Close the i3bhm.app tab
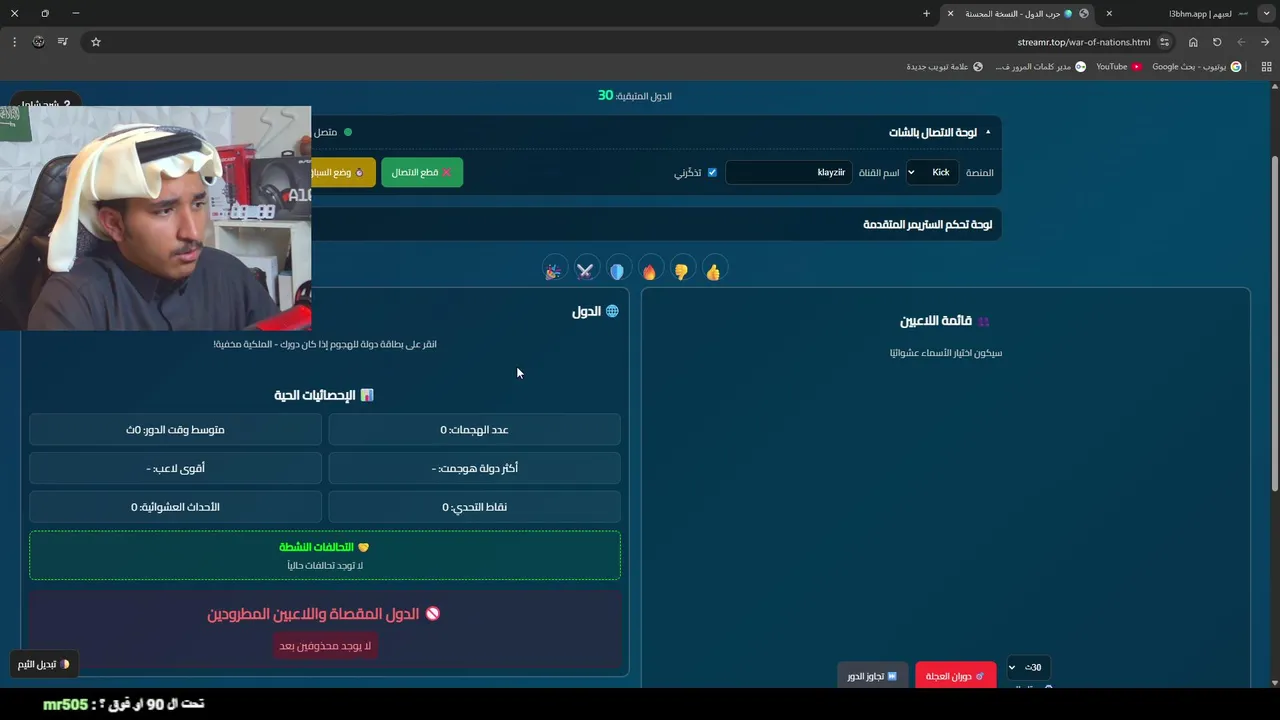This screenshot has width=1280, height=720. coord(1109,14)
